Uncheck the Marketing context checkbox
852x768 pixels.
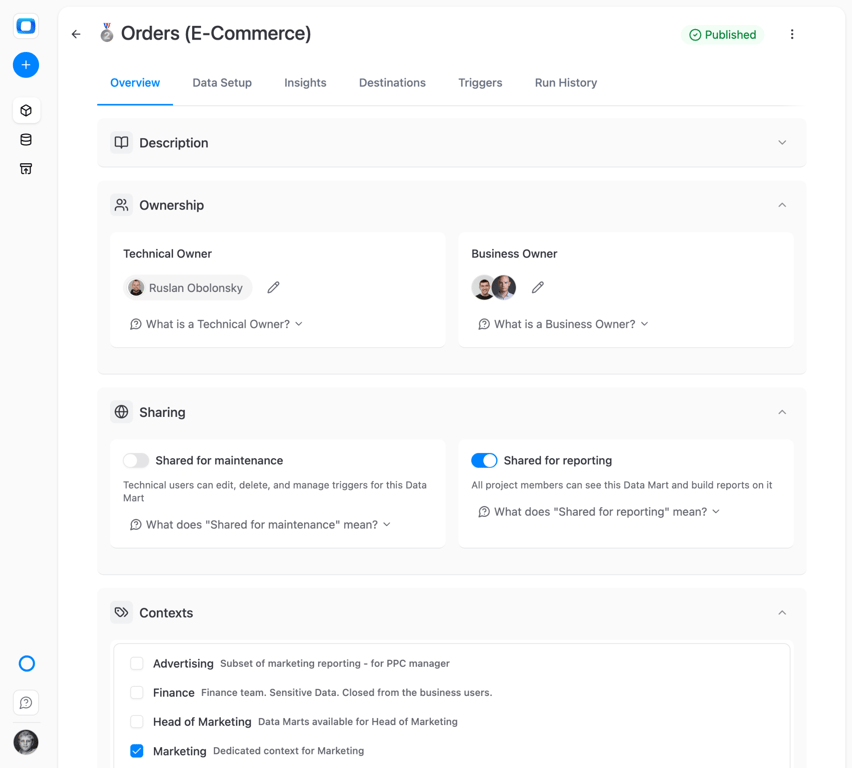point(137,751)
